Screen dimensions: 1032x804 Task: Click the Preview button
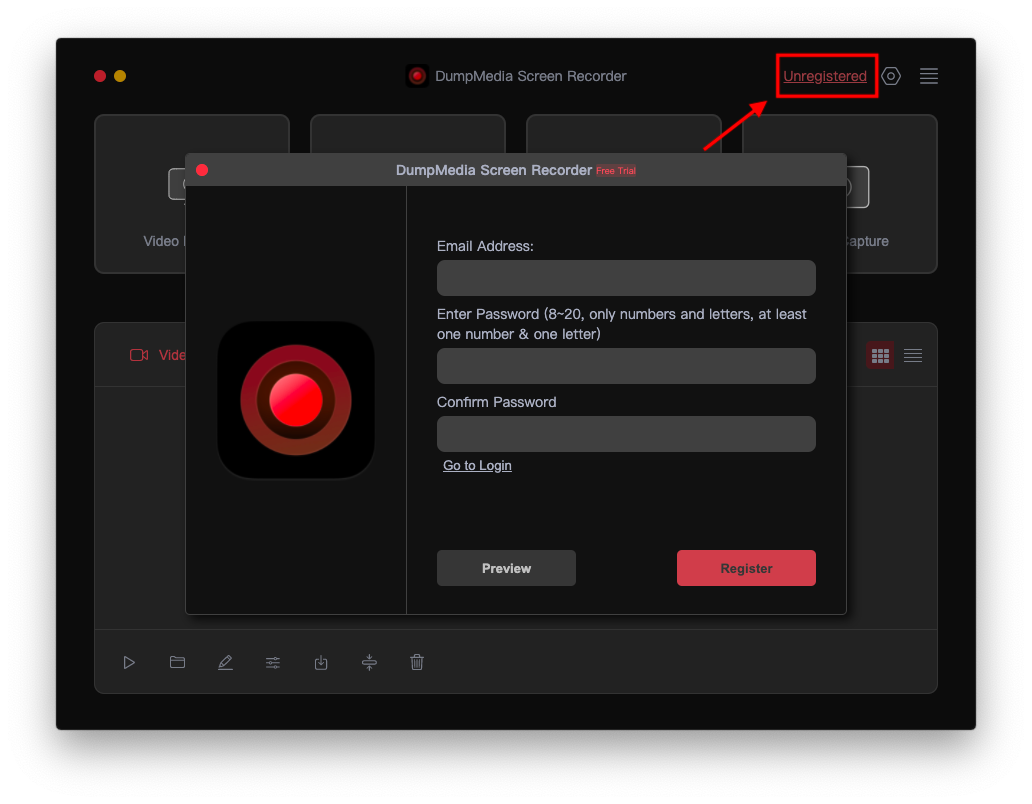[506, 568]
